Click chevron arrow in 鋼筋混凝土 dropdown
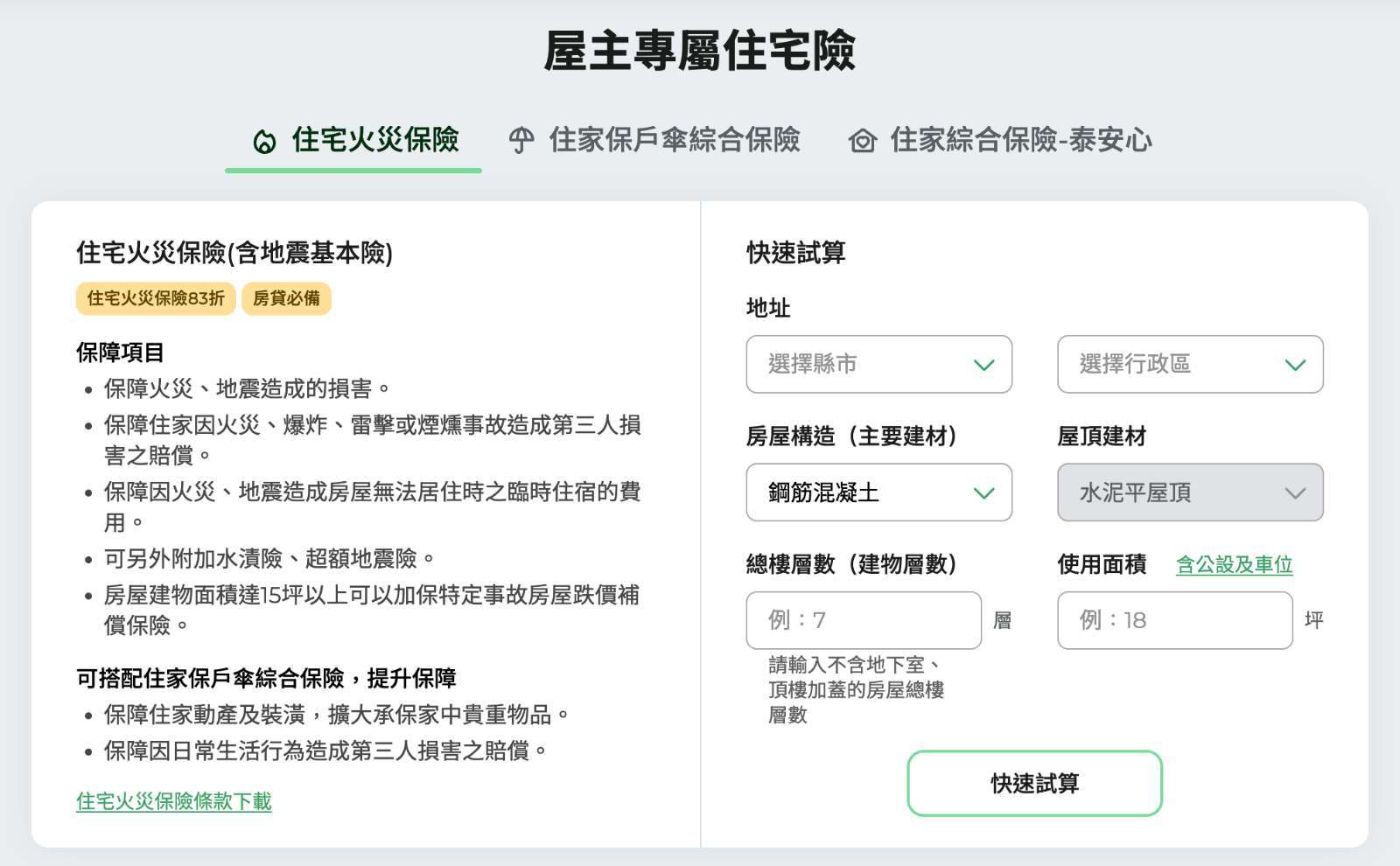 tap(983, 493)
